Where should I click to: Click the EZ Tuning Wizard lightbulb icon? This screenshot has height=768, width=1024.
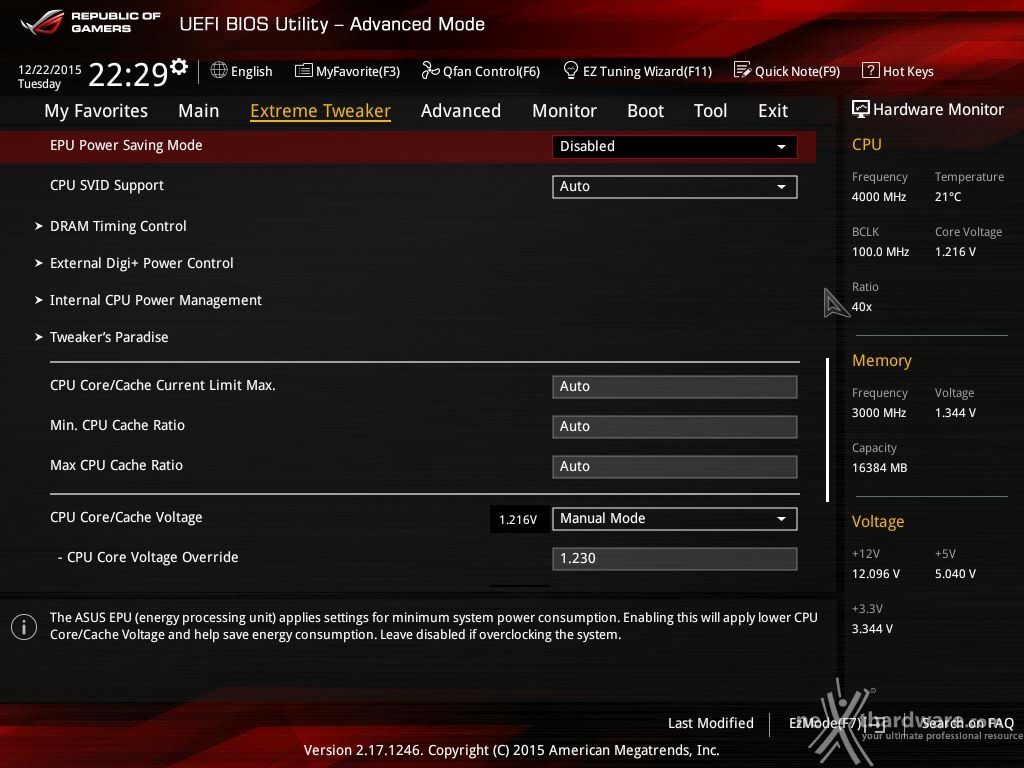pyautogui.click(x=571, y=70)
